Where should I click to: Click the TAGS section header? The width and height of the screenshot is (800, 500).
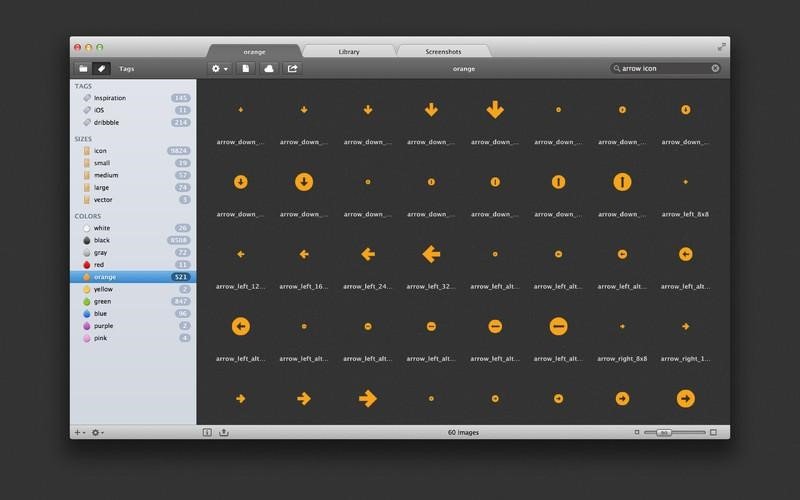coord(83,86)
